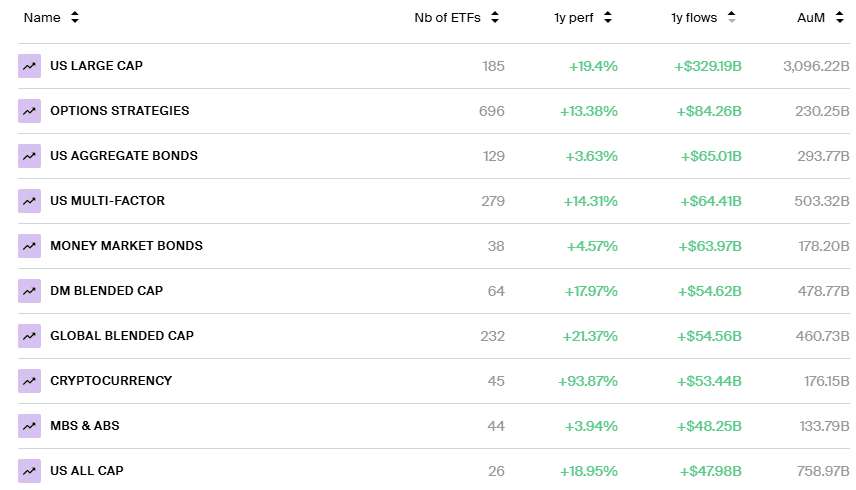Select the US ALL CAP row name
The width and height of the screenshot is (856, 490).
[87, 471]
